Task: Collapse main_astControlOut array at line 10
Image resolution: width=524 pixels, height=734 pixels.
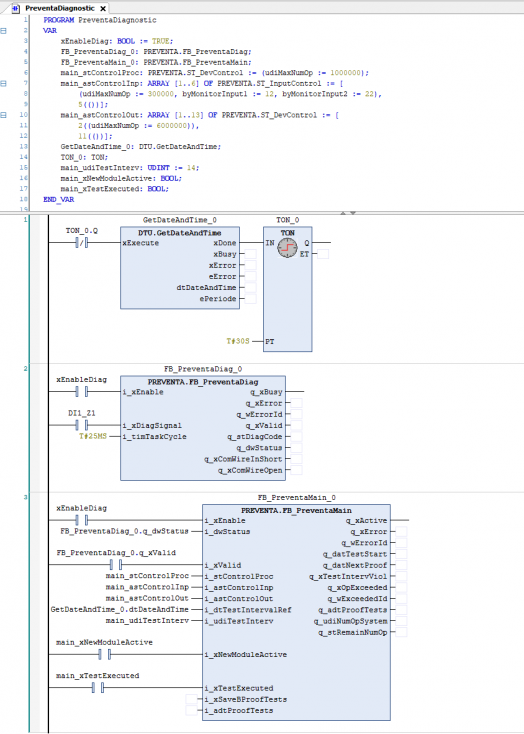Action: click(4, 115)
